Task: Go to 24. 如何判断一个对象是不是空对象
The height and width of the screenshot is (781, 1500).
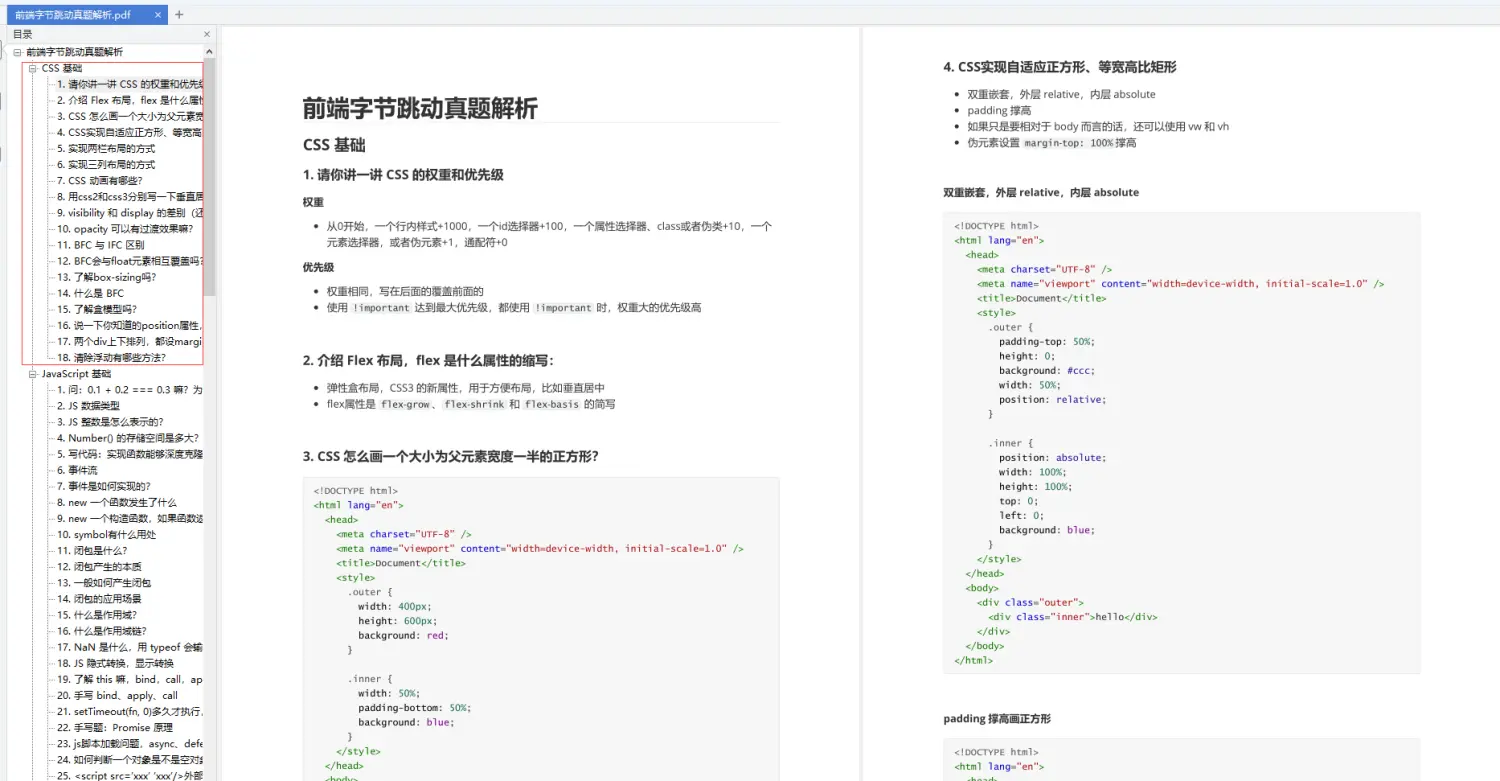Action: [x=129, y=759]
